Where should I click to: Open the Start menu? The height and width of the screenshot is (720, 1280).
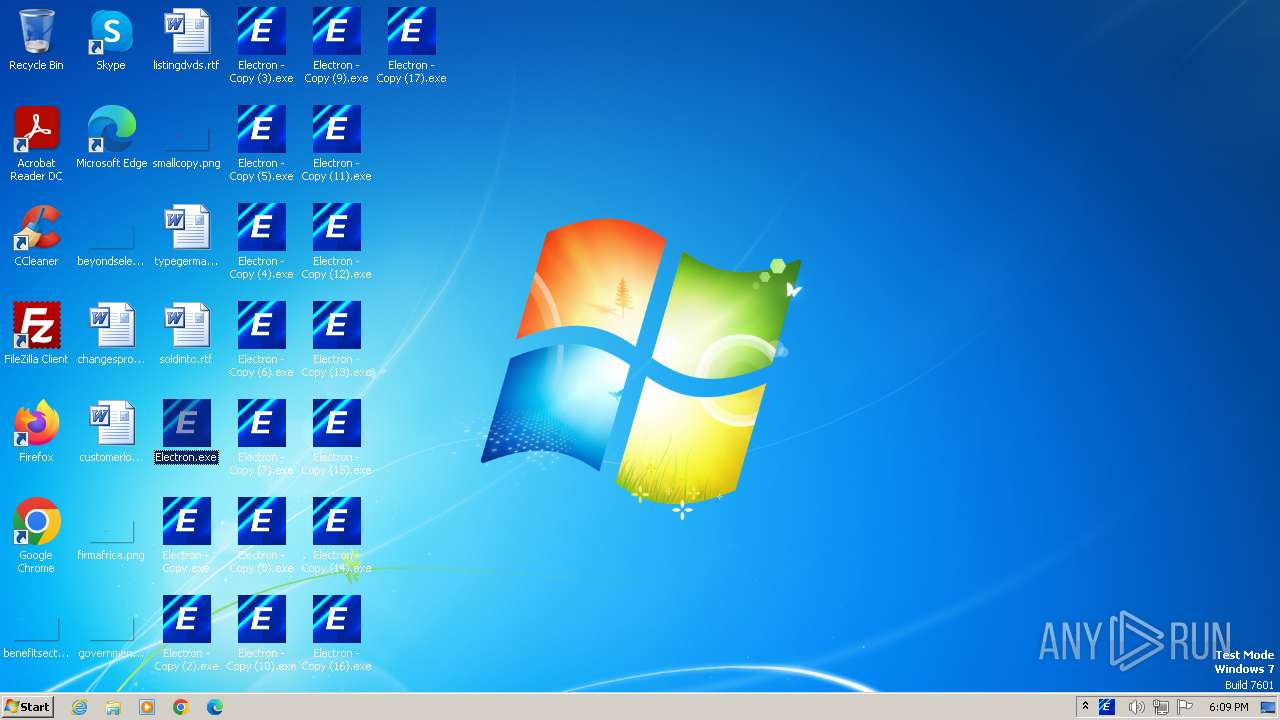pyautogui.click(x=27, y=707)
